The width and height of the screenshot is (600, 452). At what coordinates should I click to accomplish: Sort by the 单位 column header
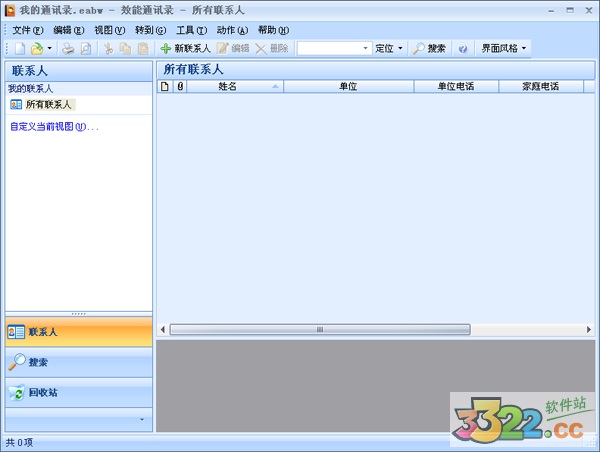click(x=348, y=86)
